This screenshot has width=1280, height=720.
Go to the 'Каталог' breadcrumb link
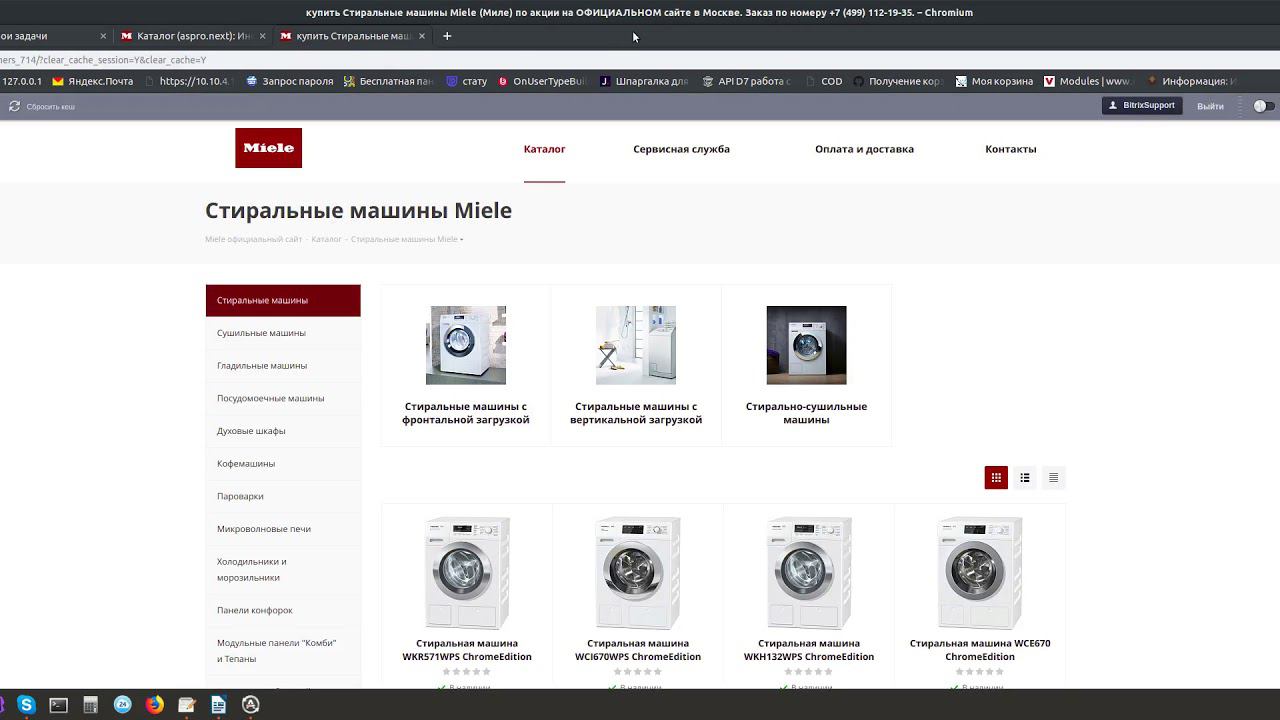pyautogui.click(x=326, y=240)
